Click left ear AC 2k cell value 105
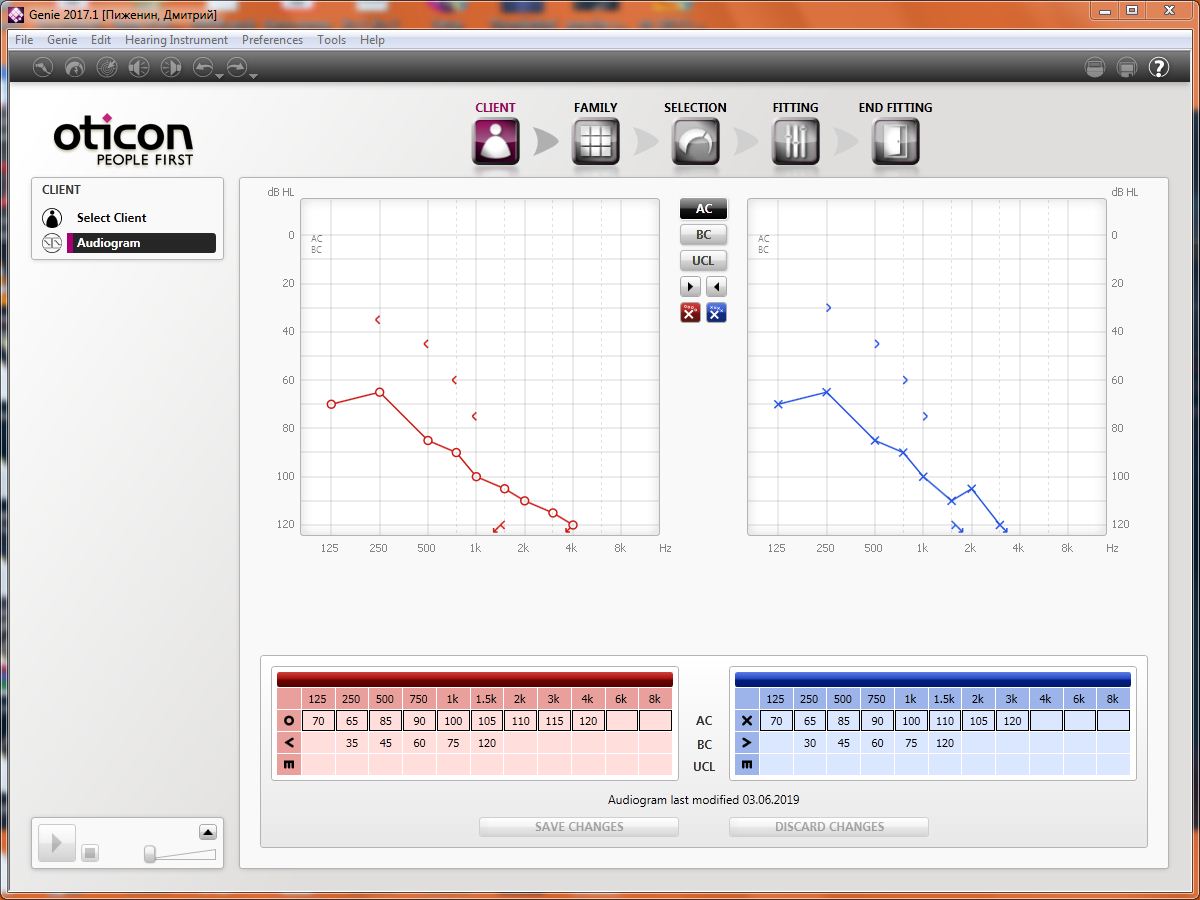The height and width of the screenshot is (900, 1200). tap(978, 721)
